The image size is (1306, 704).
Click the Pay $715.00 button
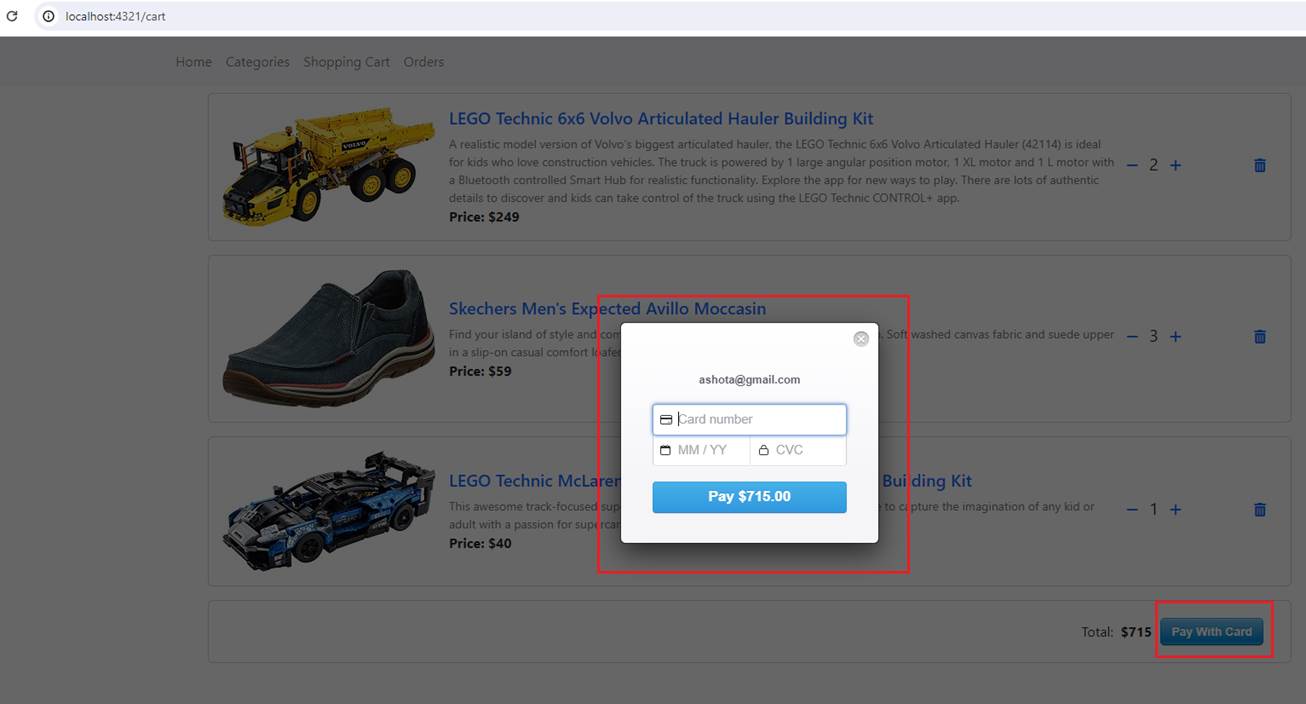point(749,497)
